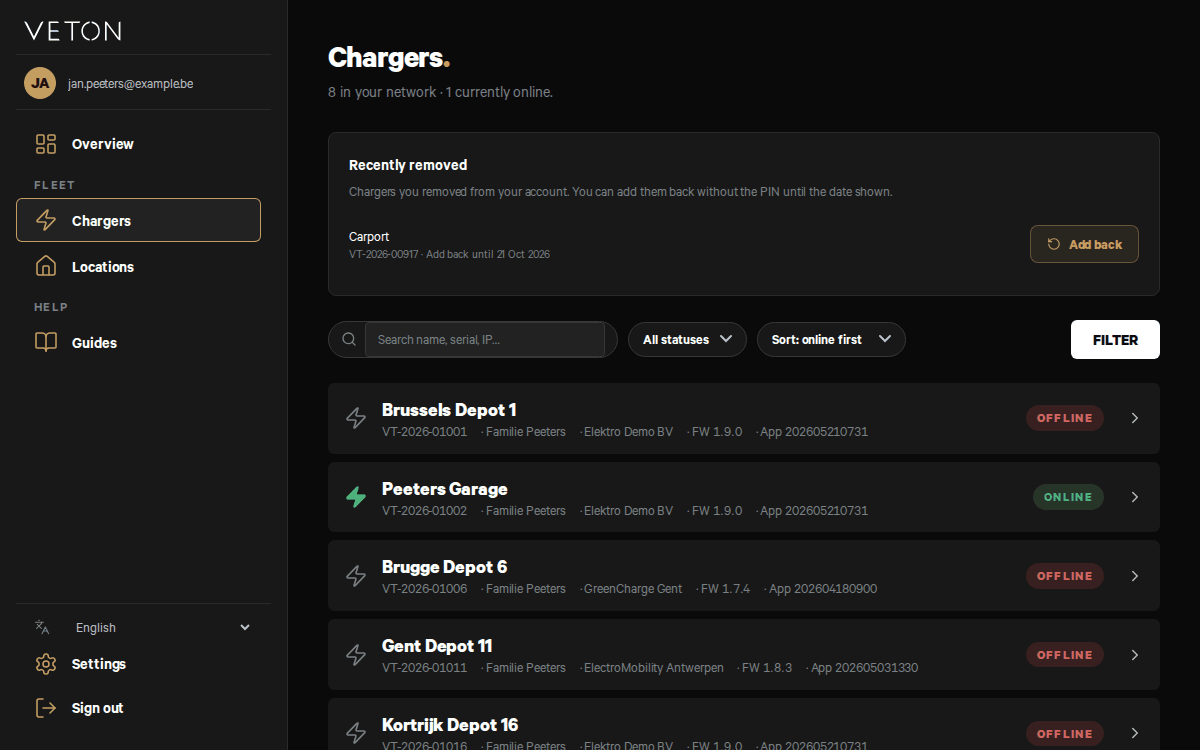Click the VT-2026-00917 add back date text
This screenshot has height=750, width=1200.
pos(449,254)
